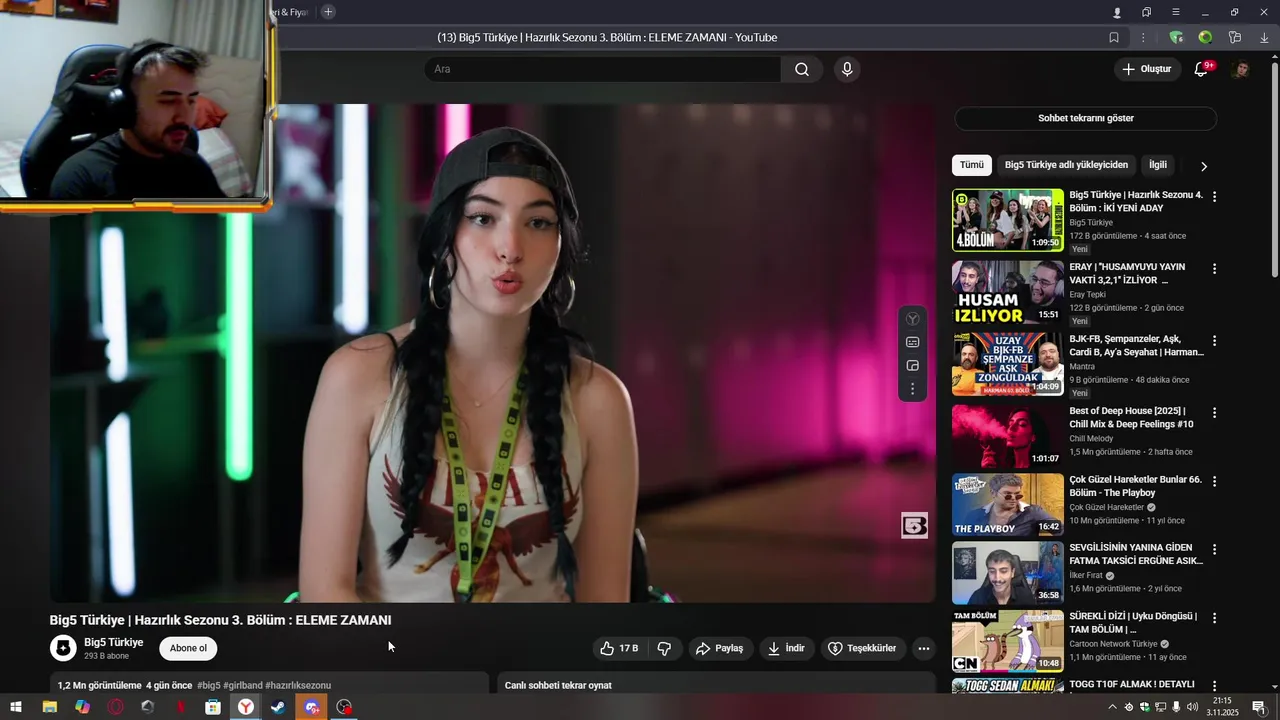Click the volume speaker tray icon
This screenshot has width=1280, height=720.
[1192, 707]
